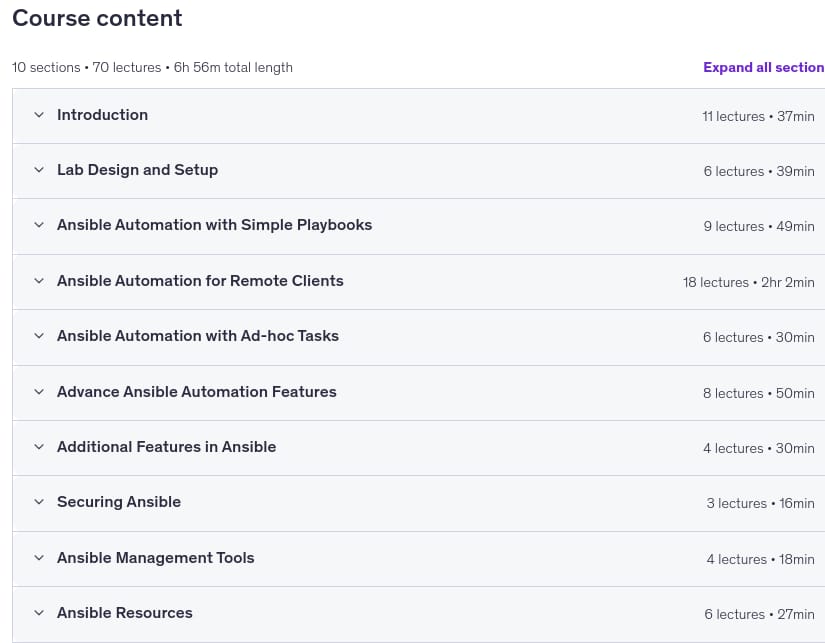The width and height of the screenshot is (825, 643).
Task: Click the 18 lectures 2hr 2min label
Action: (x=748, y=283)
